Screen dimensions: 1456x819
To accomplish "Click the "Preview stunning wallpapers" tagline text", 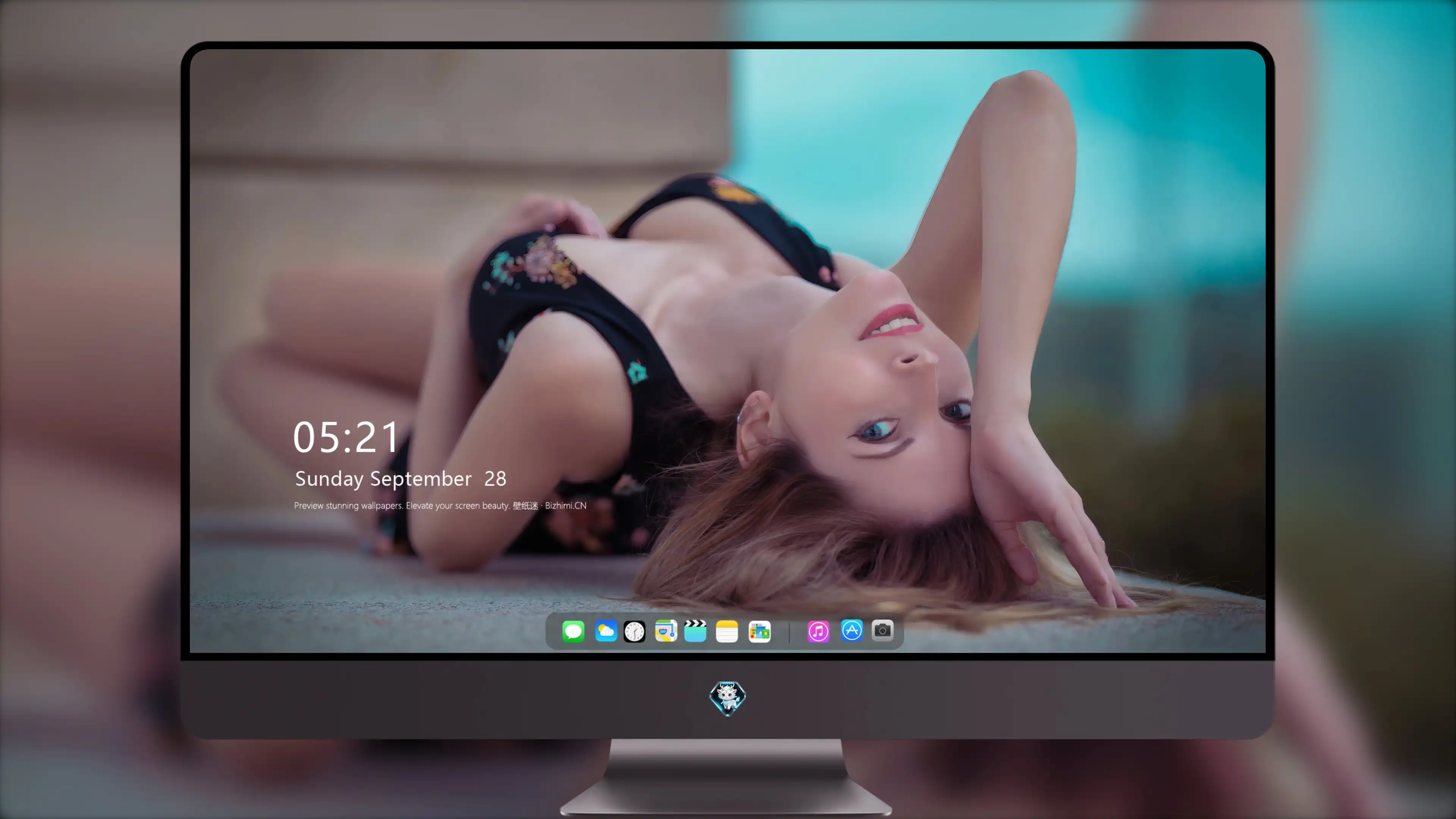I will [440, 505].
